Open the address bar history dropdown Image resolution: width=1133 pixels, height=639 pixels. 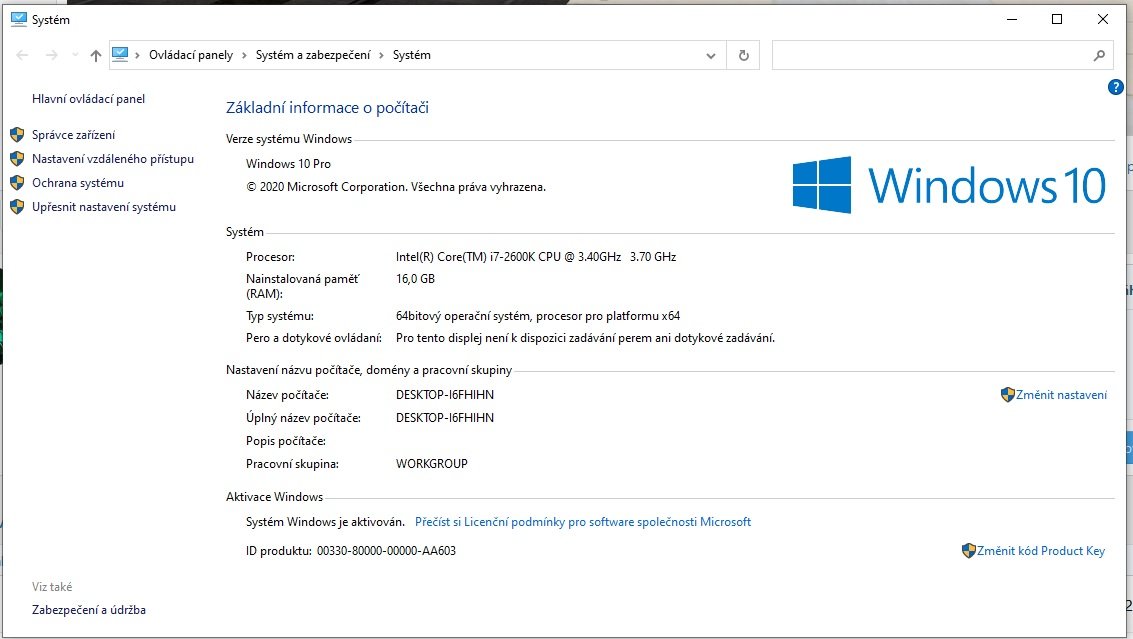711,56
